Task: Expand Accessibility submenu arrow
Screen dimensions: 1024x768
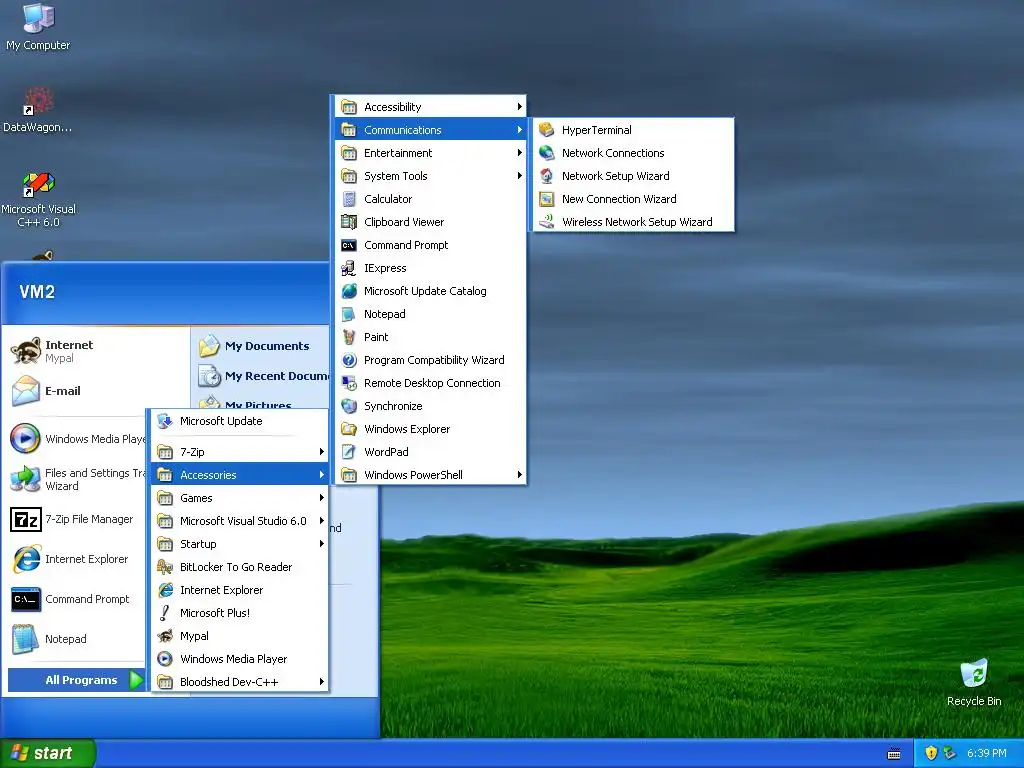Action: (519, 106)
